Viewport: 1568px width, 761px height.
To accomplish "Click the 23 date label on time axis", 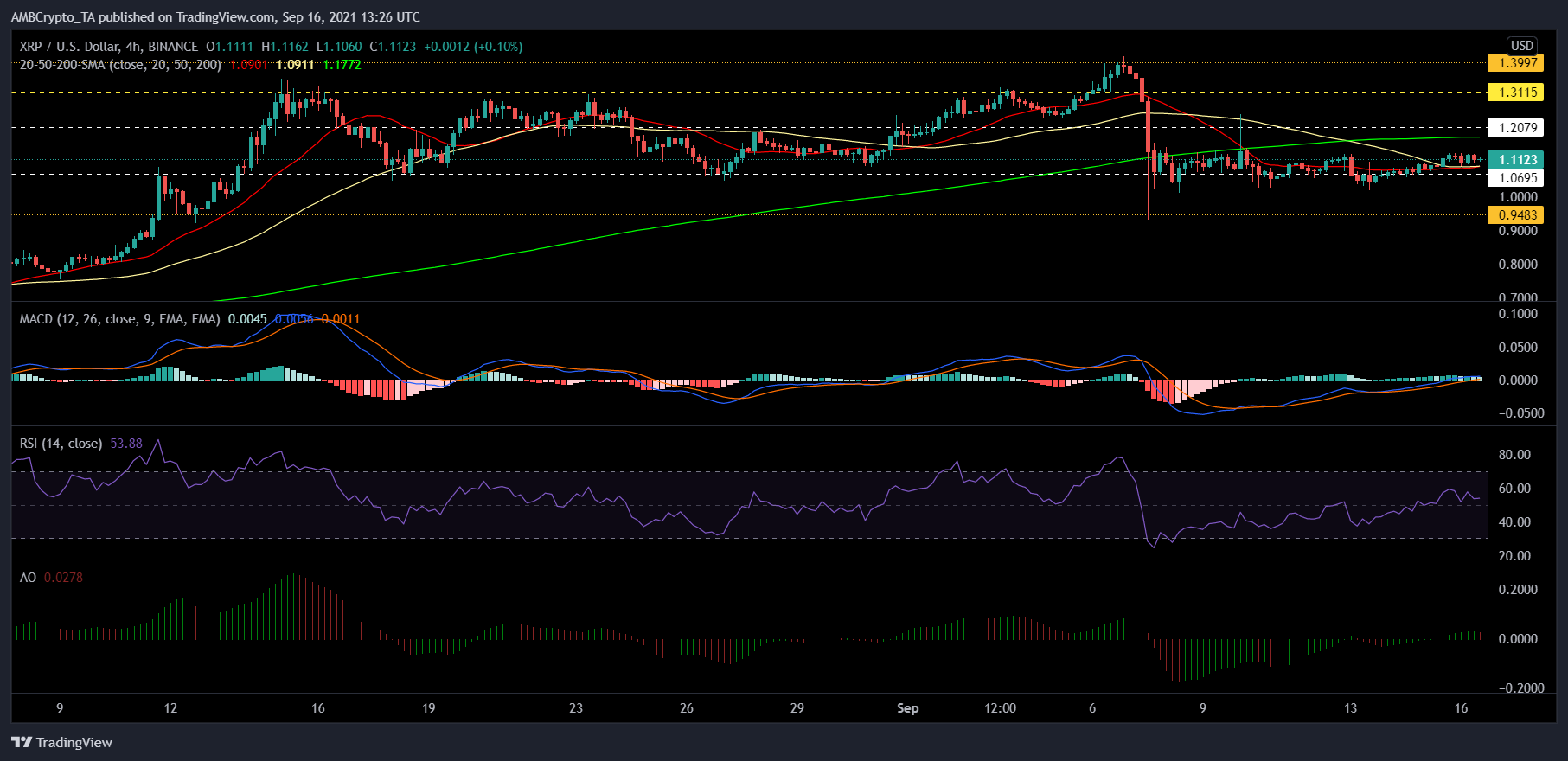I will (x=576, y=708).
